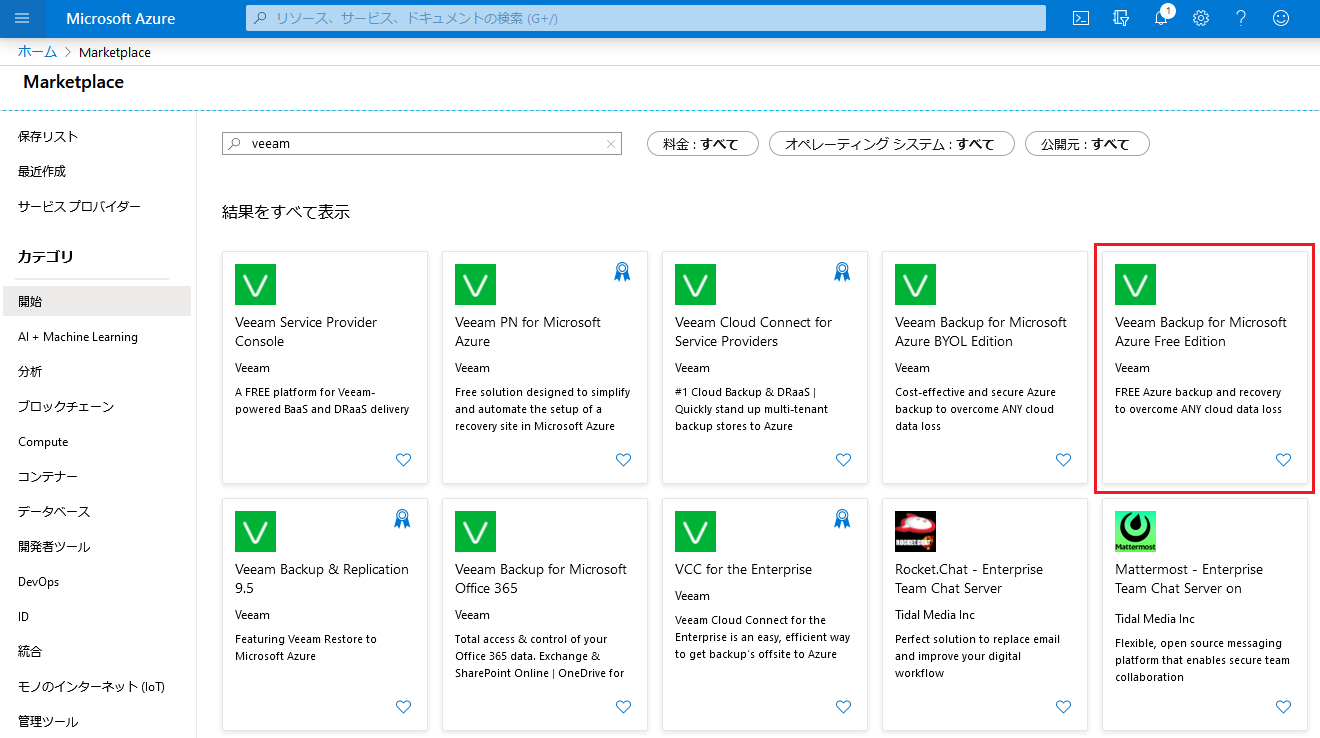Click preferred badge on Veeam Cloud Connect card
The image size is (1320, 738).
[842, 271]
